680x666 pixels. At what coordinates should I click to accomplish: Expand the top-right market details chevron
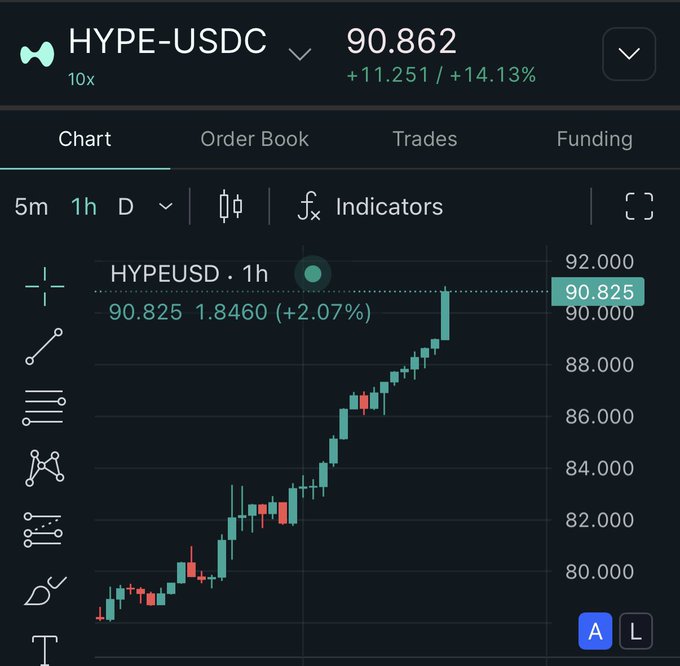point(629,54)
